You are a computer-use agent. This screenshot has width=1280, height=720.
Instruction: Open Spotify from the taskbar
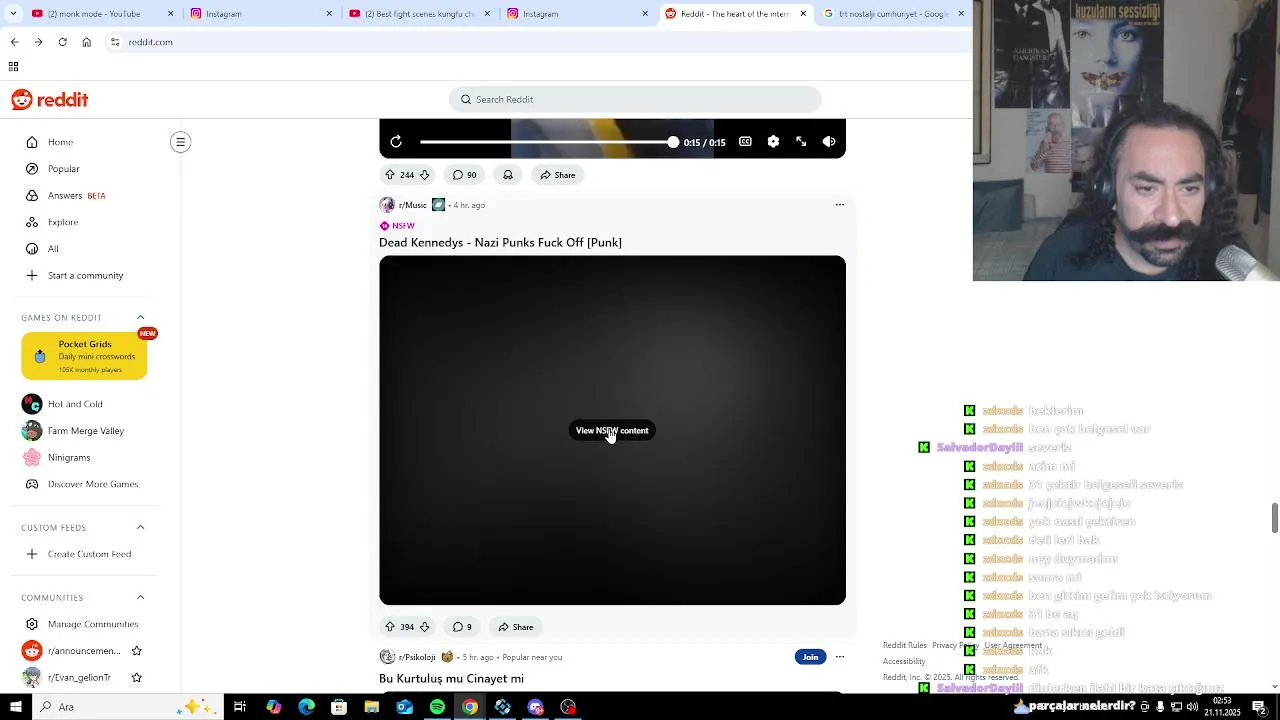click(437, 707)
